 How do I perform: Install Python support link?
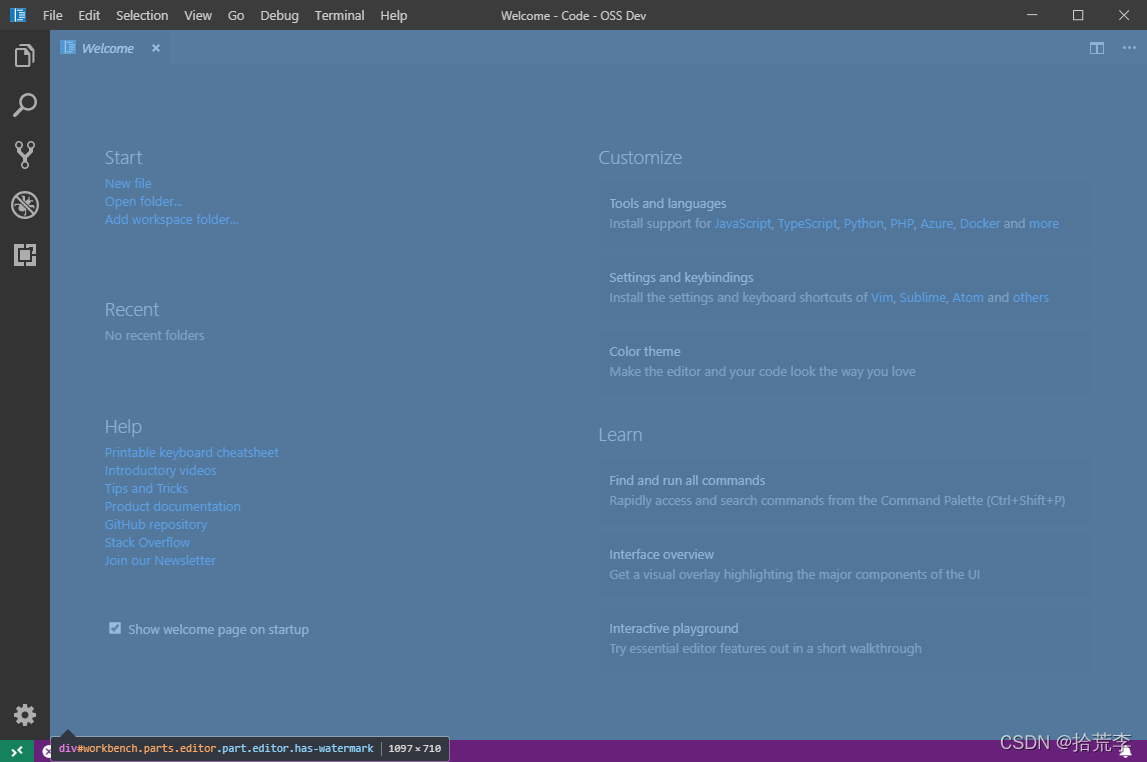[863, 224]
